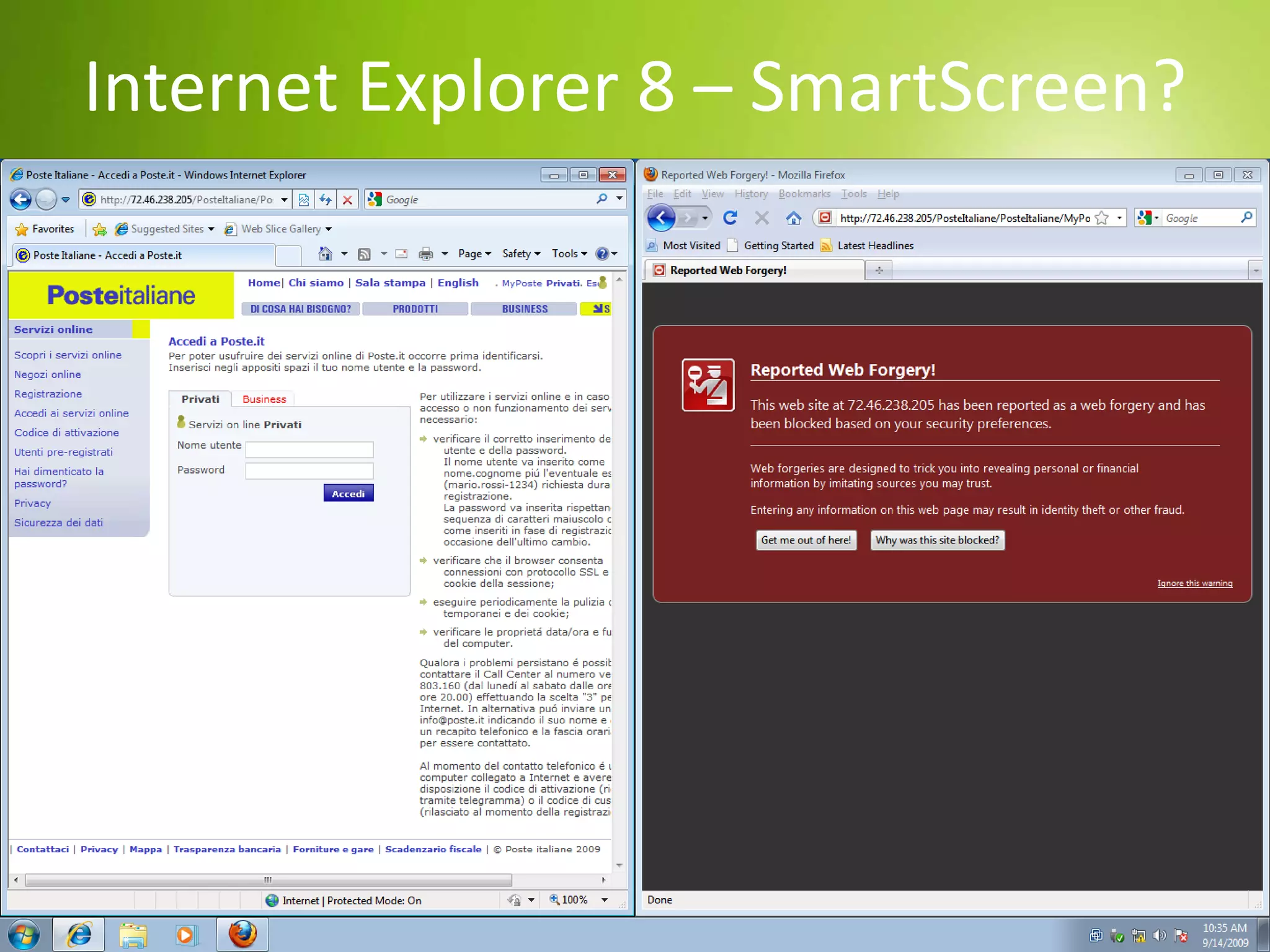The height and width of the screenshot is (952, 1270).
Task: Click Firefox home icon
Action: (x=793, y=218)
